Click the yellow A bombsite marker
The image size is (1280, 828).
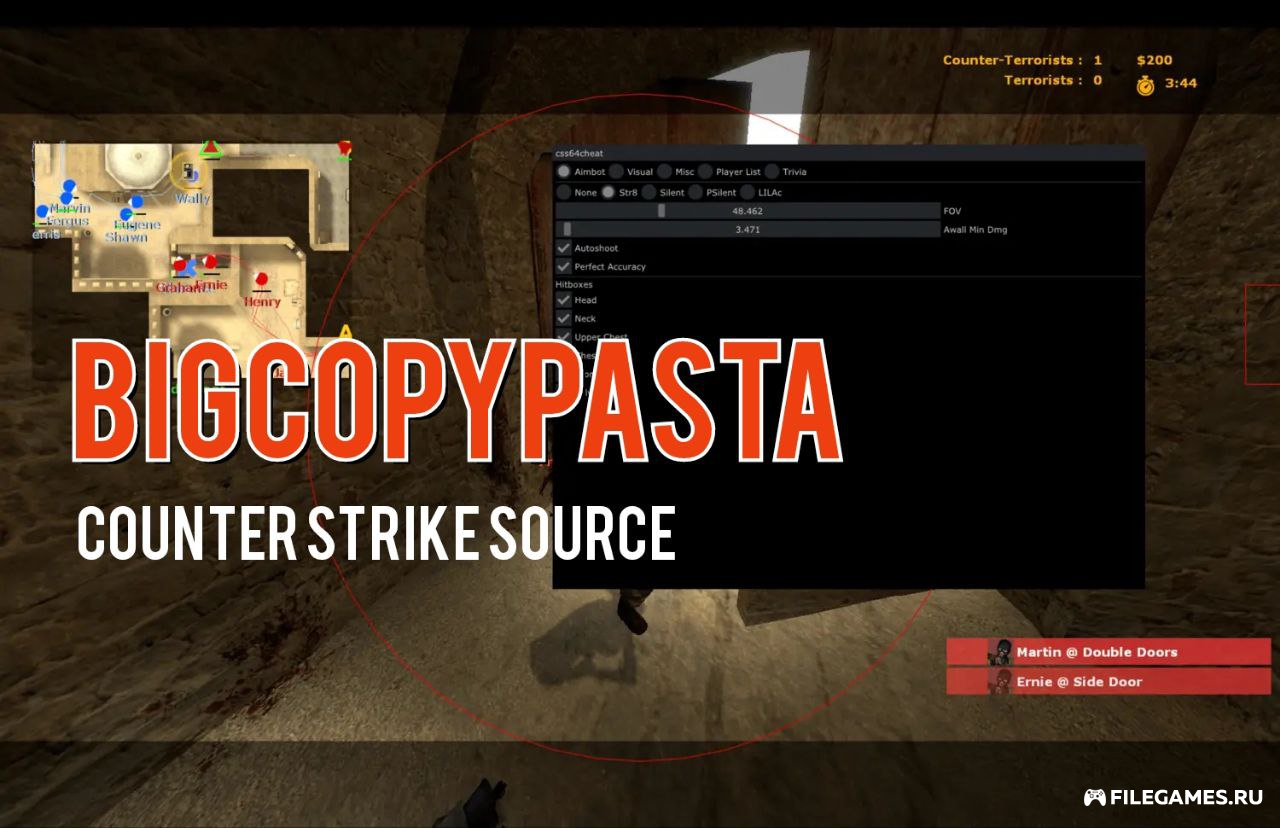click(345, 332)
